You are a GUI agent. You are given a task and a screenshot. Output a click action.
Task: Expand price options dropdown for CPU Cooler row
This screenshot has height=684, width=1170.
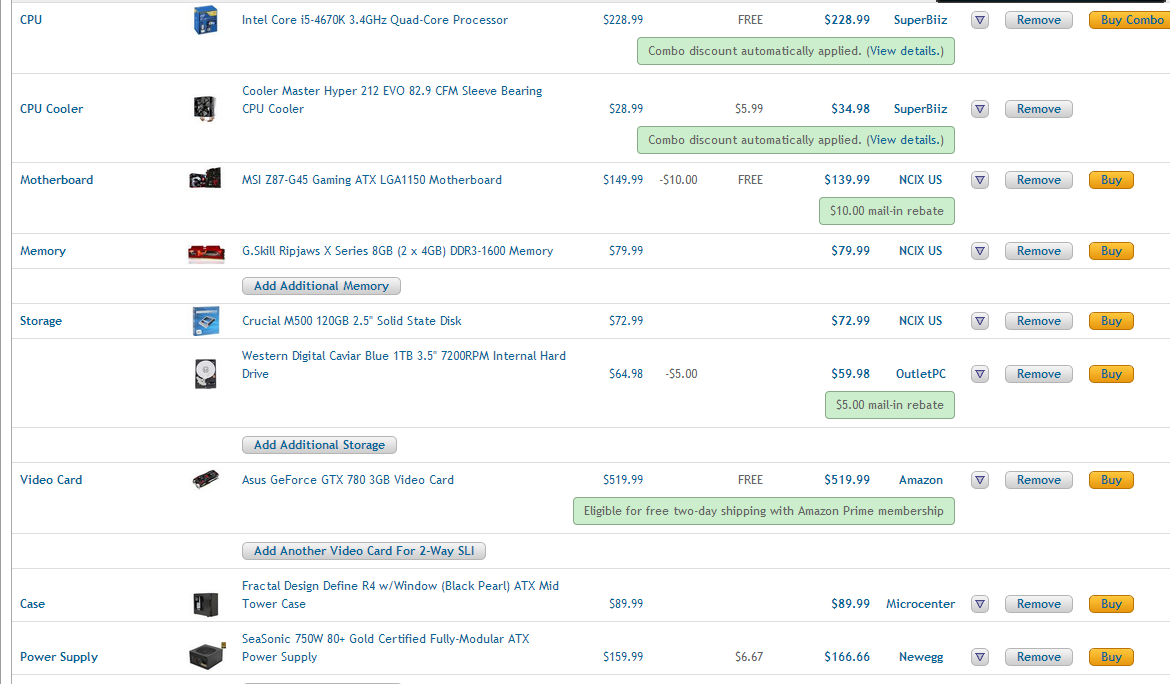point(980,109)
